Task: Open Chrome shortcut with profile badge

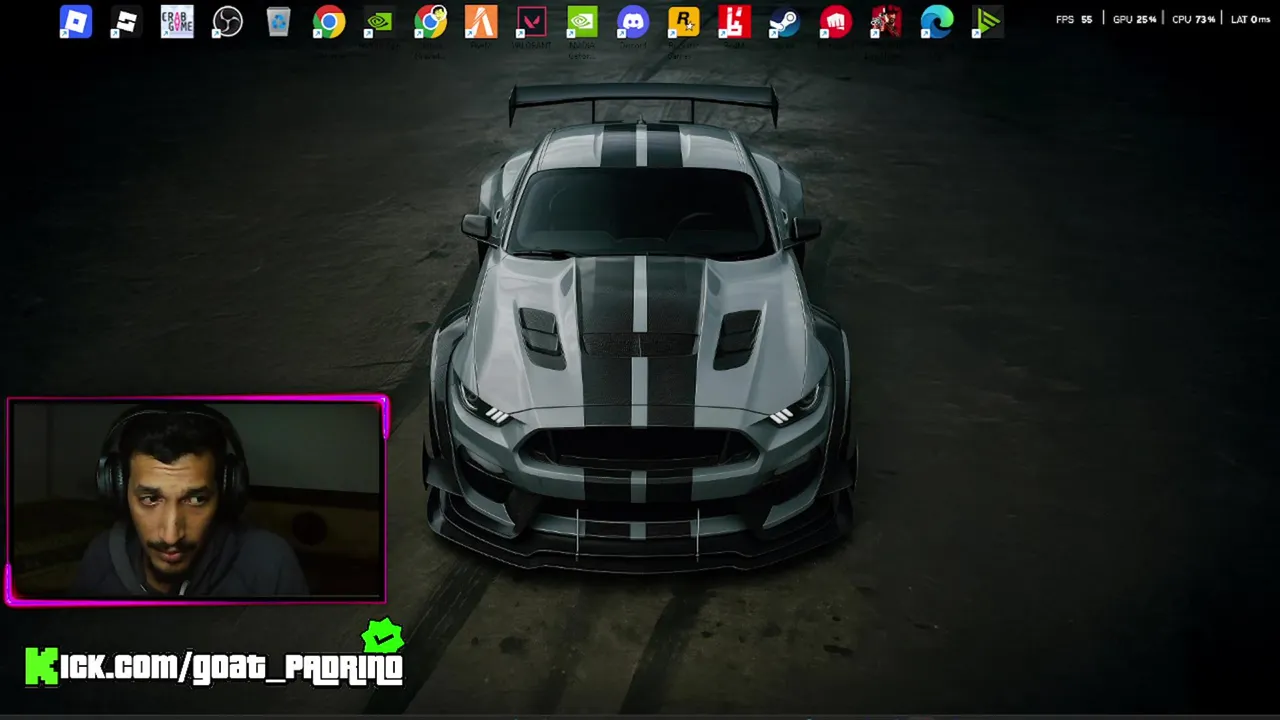Action: pos(431,22)
